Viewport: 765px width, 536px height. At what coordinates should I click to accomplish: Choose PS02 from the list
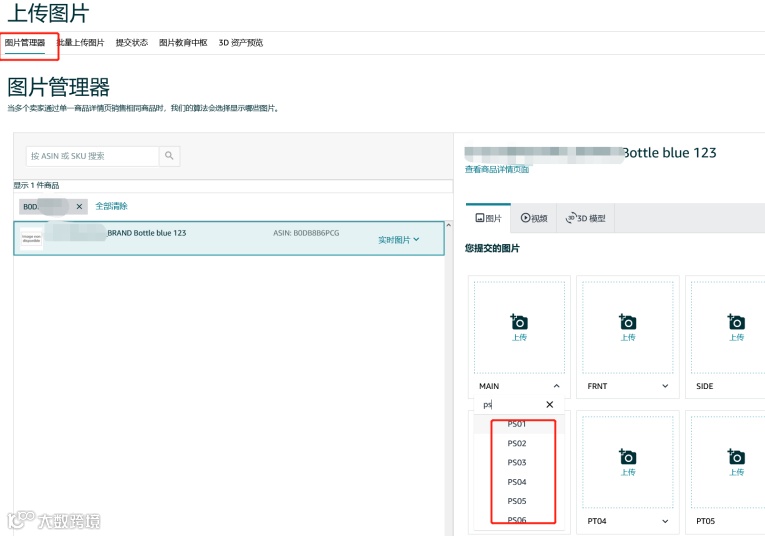coord(519,443)
